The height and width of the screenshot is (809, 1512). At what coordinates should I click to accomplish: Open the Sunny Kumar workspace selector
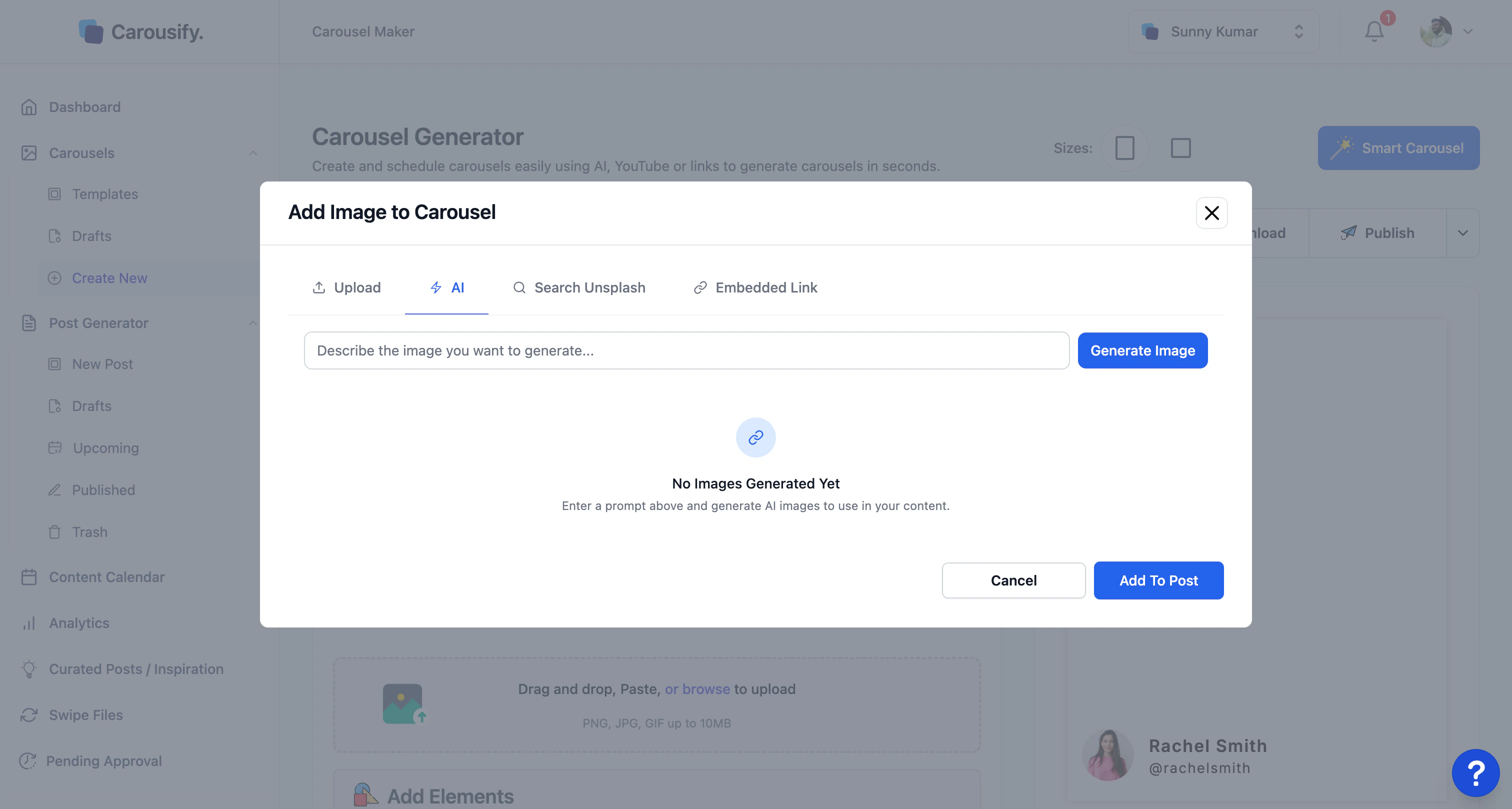pos(1223,31)
